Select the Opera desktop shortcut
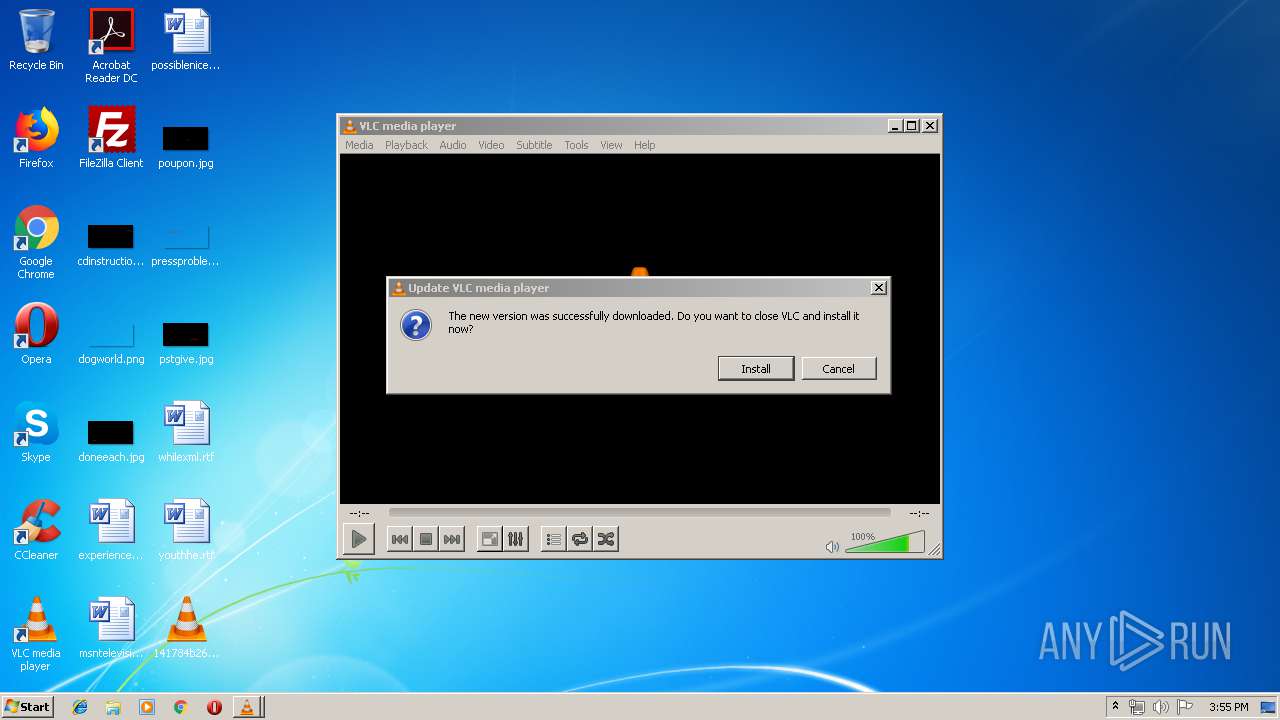The height and width of the screenshot is (720, 1280). tap(36, 334)
